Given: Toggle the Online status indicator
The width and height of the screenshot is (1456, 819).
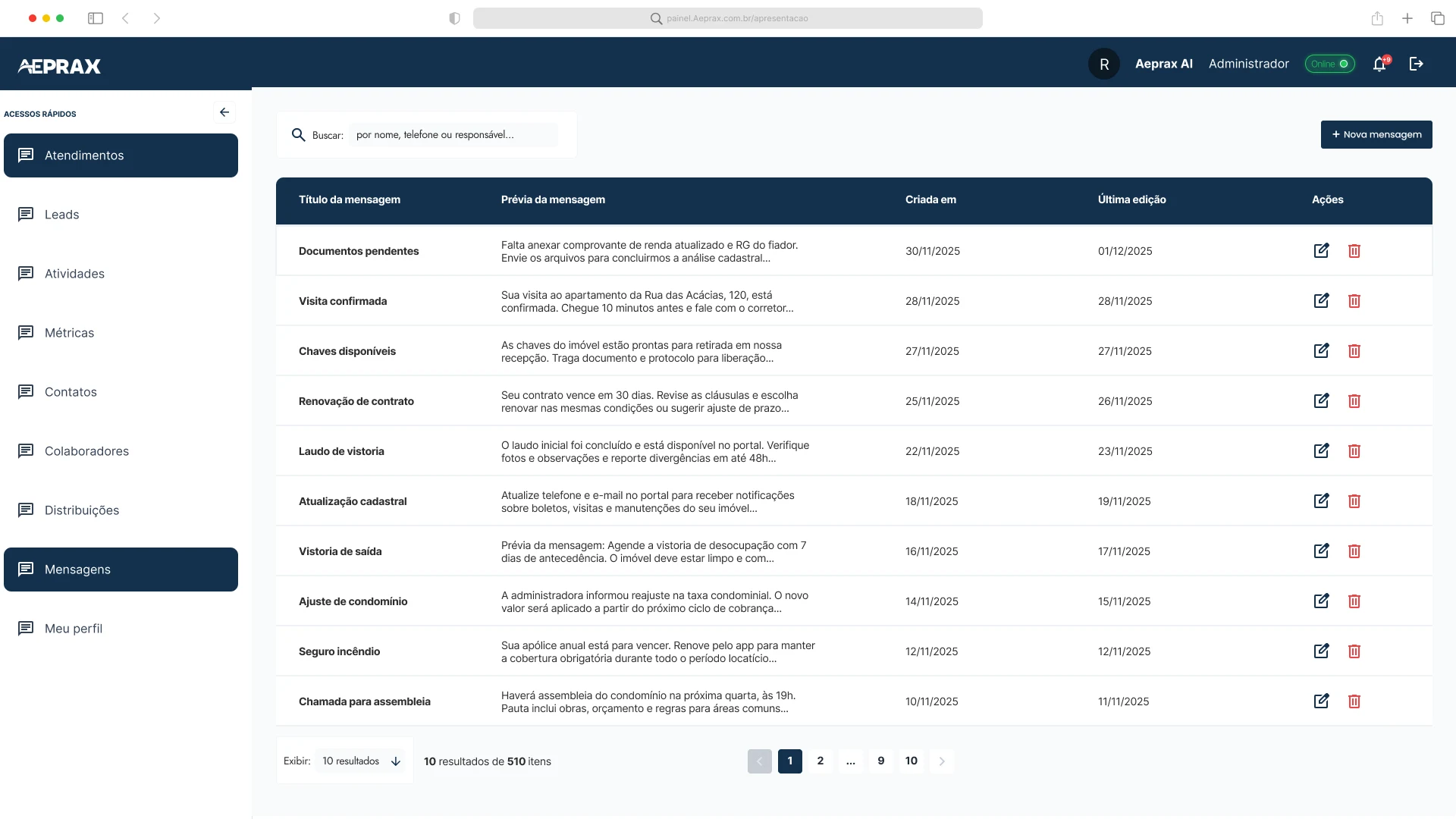Looking at the screenshot, I should point(1329,64).
